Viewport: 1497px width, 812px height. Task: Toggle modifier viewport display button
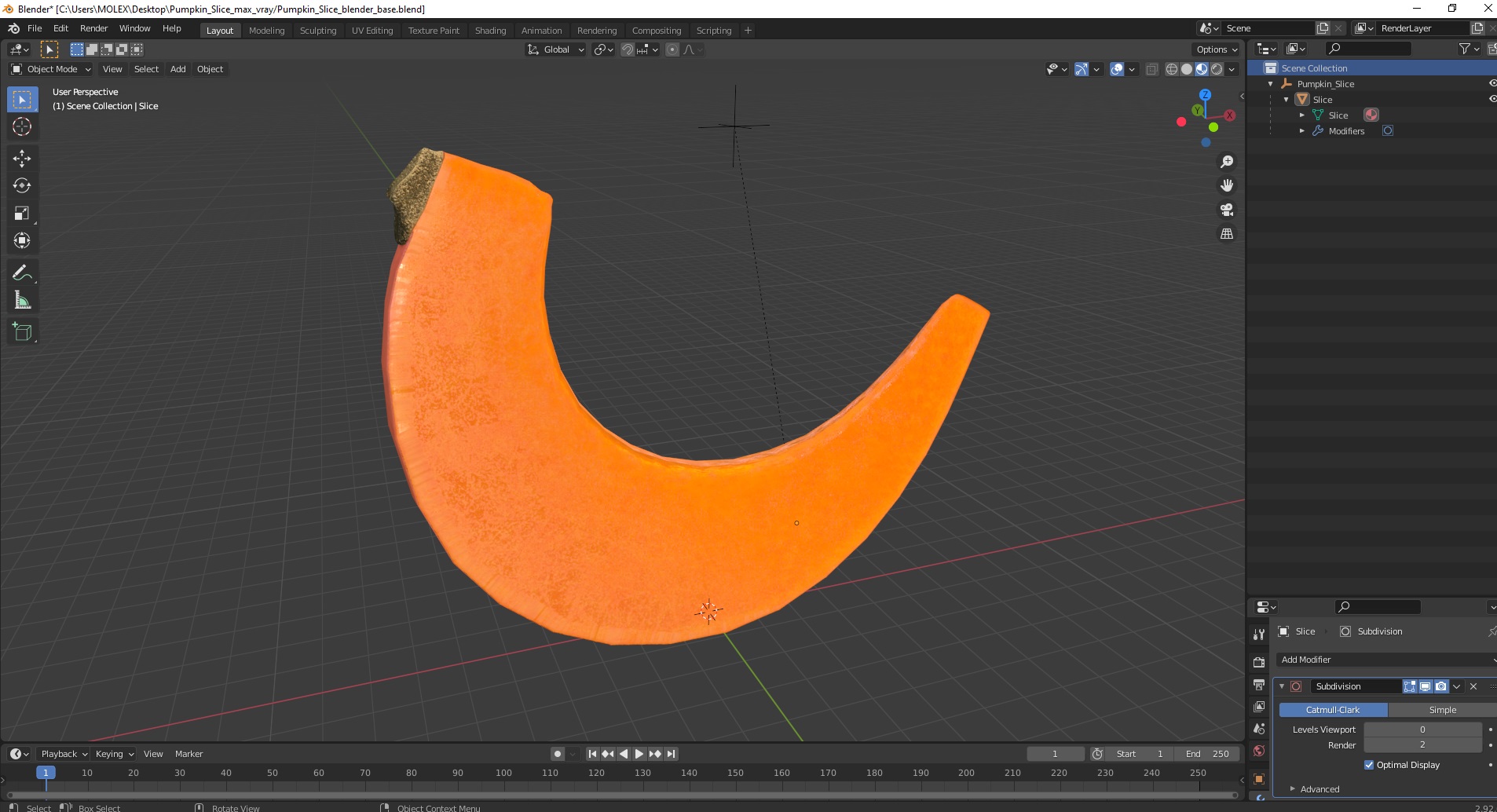(x=1426, y=686)
